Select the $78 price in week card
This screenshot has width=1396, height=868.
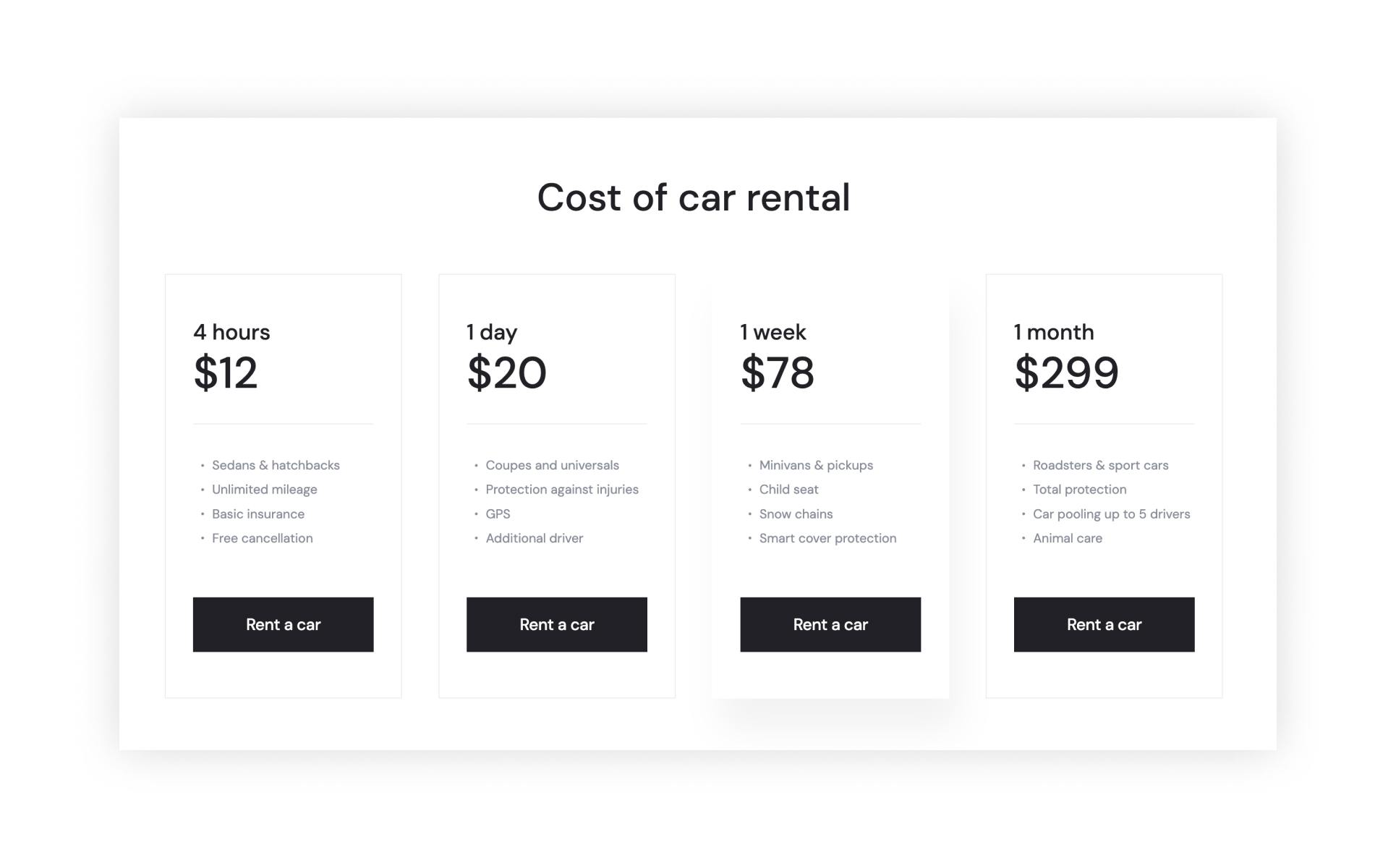click(x=777, y=373)
